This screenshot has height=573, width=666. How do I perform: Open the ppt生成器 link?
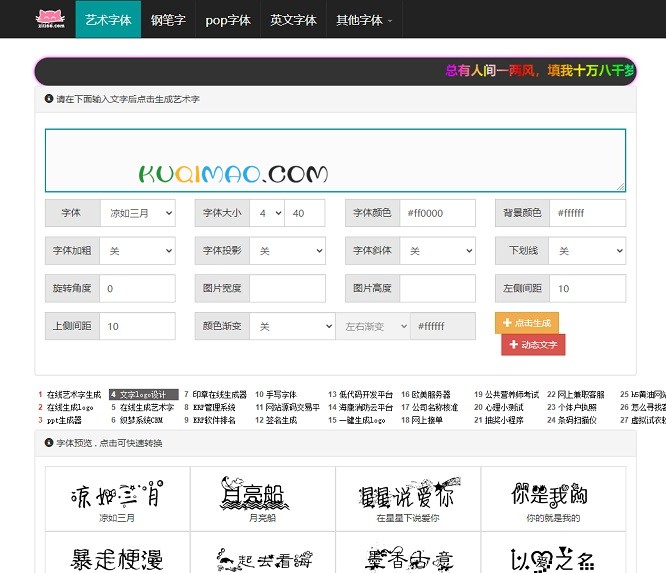[x=64, y=420]
